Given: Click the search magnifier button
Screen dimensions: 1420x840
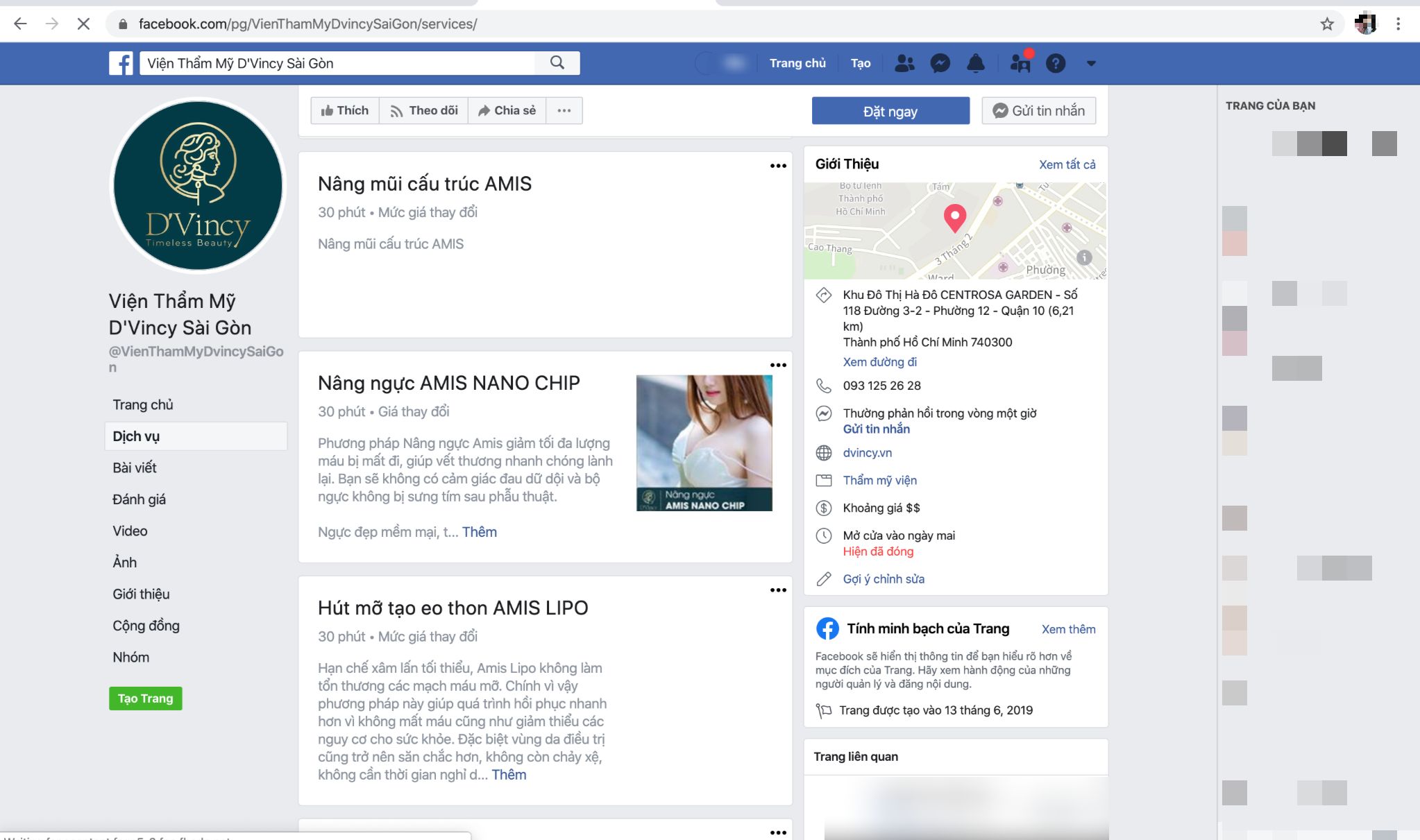Looking at the screenshot, I should coord(557,63).
